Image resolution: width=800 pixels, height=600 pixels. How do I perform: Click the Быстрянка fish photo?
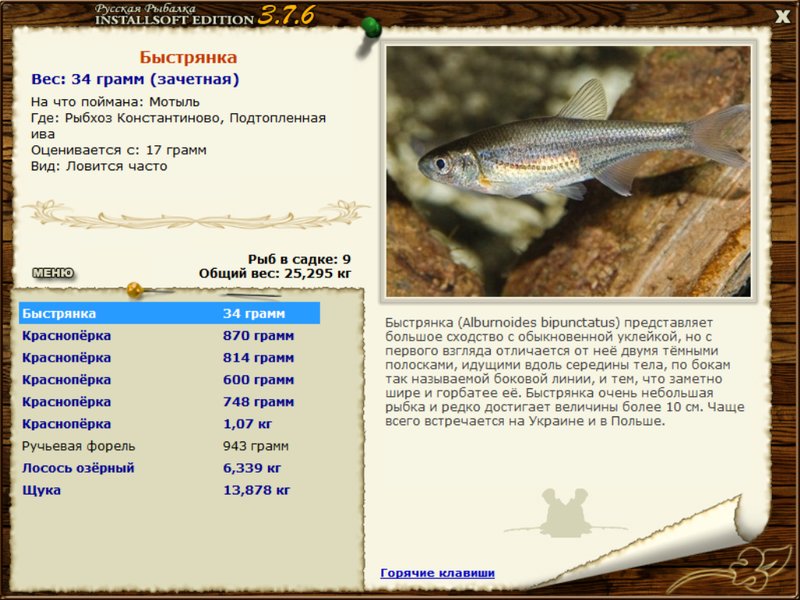(x=568, y=171)
